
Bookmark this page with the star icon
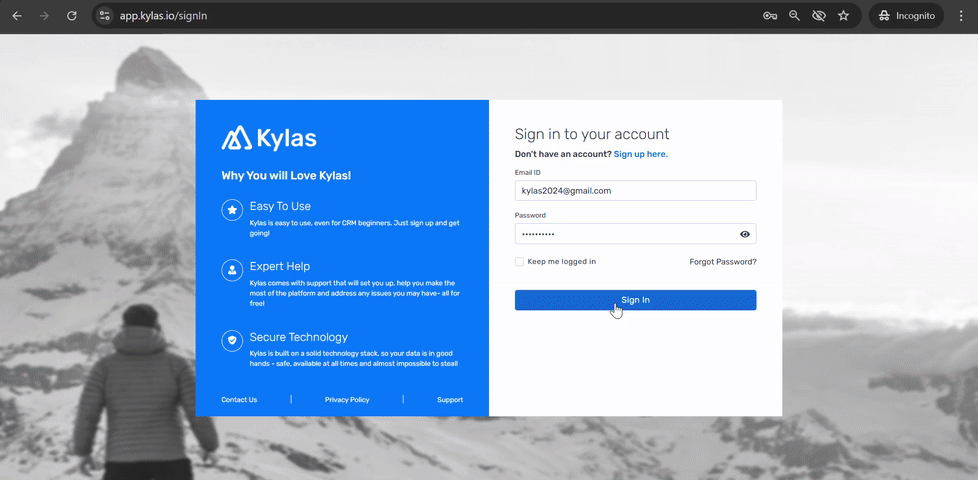coord(843,16)
